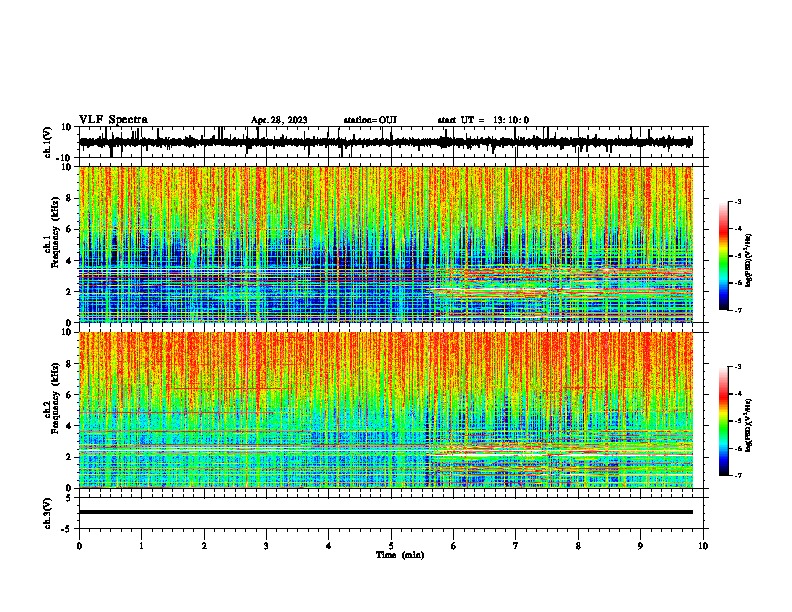Click the "4" kHz tick on ch.2 spectrogram axis
792x612 pixels.
[x=69, y=426]
